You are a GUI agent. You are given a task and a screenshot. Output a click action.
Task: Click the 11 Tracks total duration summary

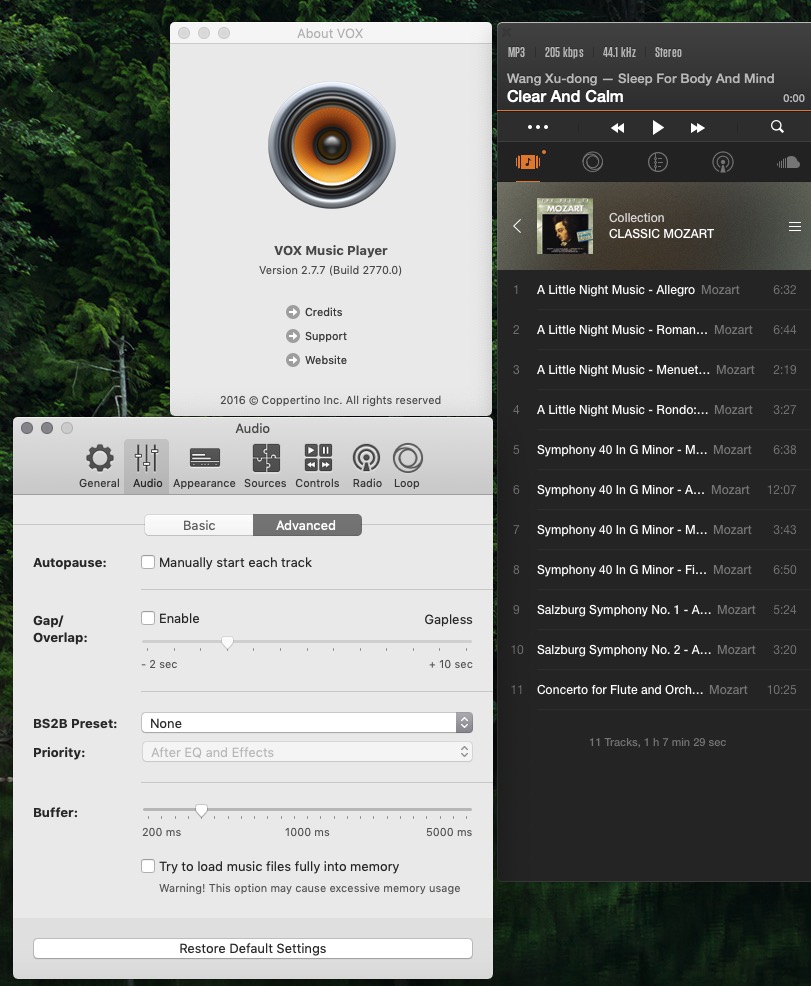[658, 742]
